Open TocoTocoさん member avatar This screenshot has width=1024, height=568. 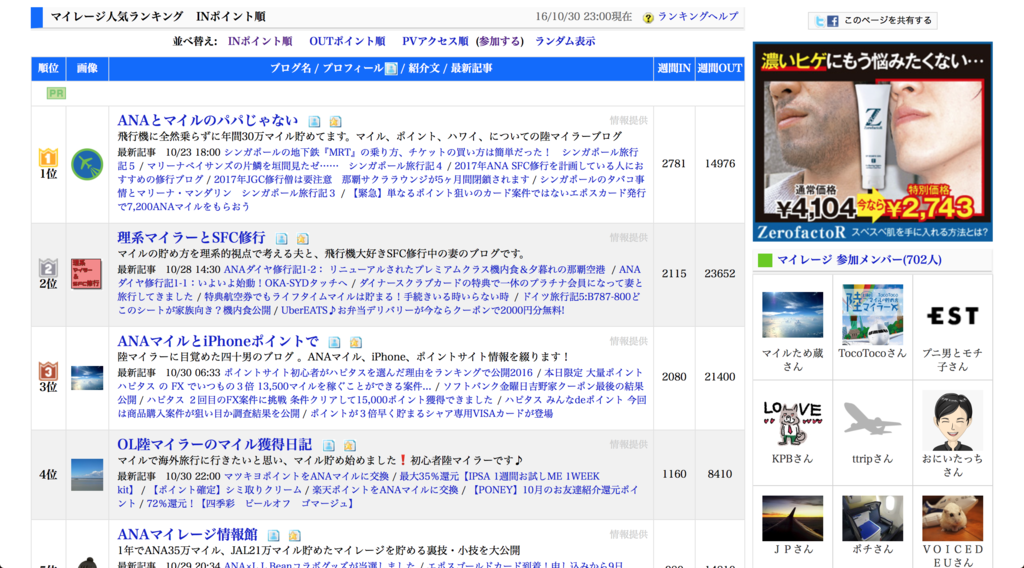pos(872,314)
